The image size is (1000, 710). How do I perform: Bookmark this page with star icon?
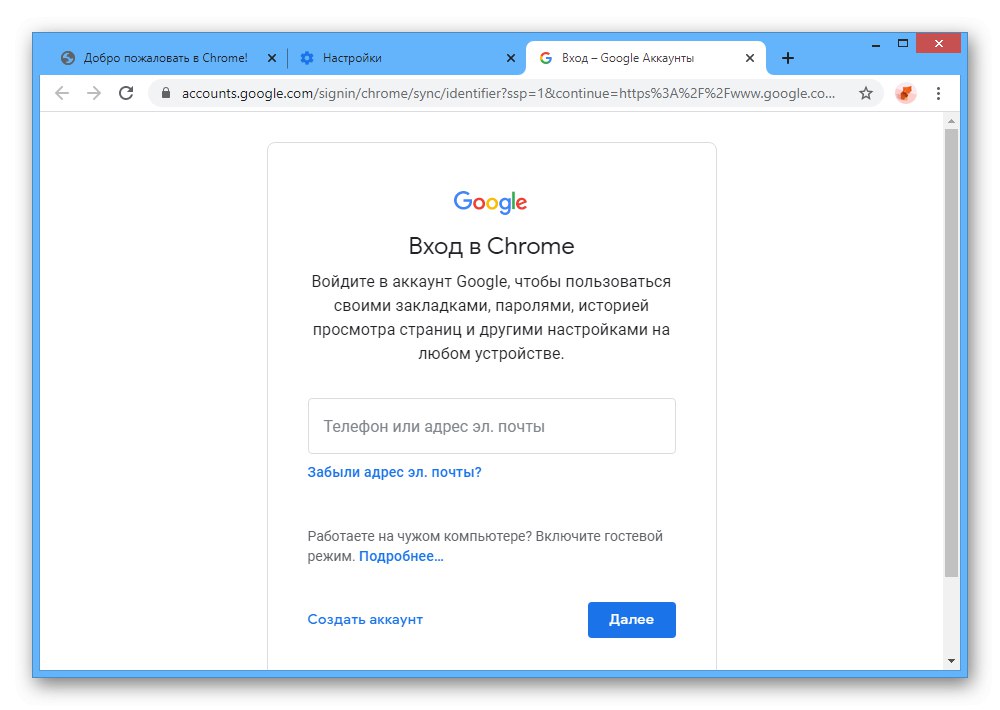(866, 93)
